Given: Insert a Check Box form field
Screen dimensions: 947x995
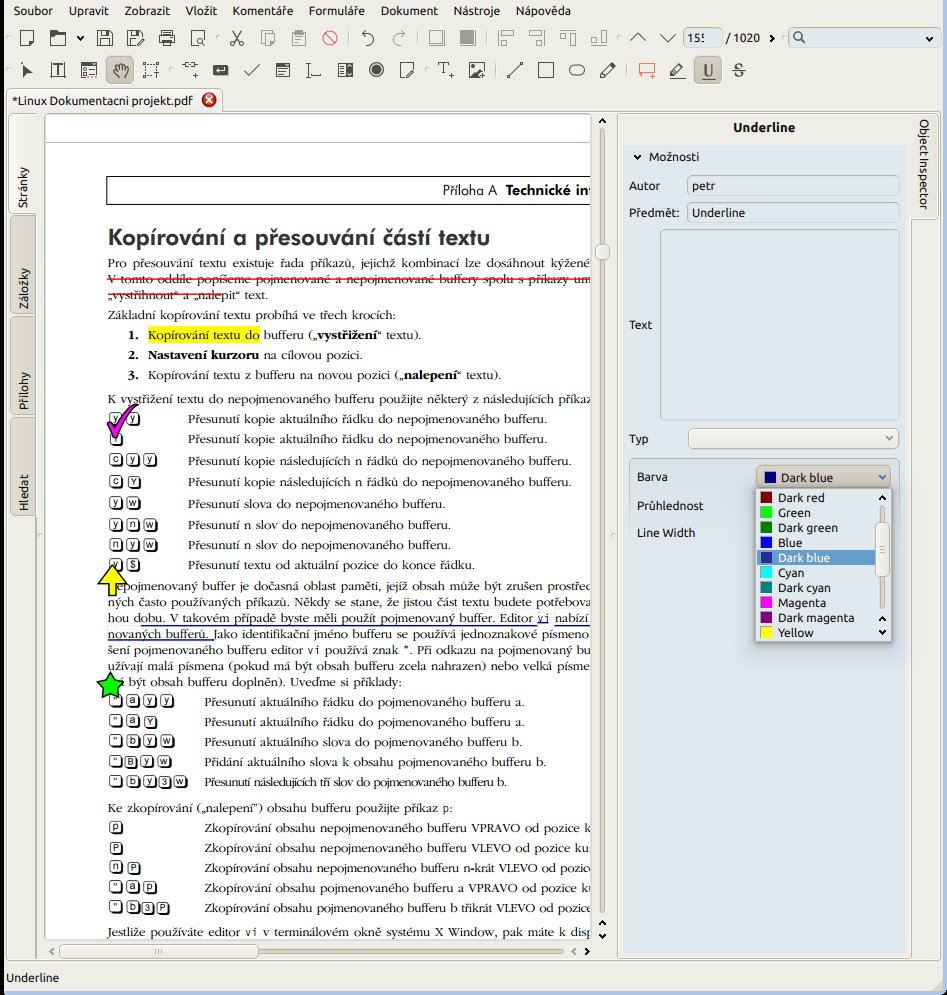Looking at the screenshot, I should (x=252, y=70).
